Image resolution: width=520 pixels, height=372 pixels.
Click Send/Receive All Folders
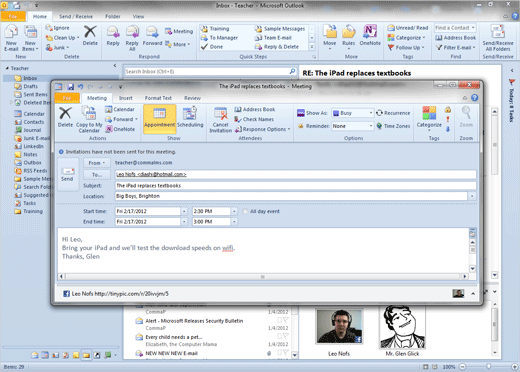click(x=498, y=38)
